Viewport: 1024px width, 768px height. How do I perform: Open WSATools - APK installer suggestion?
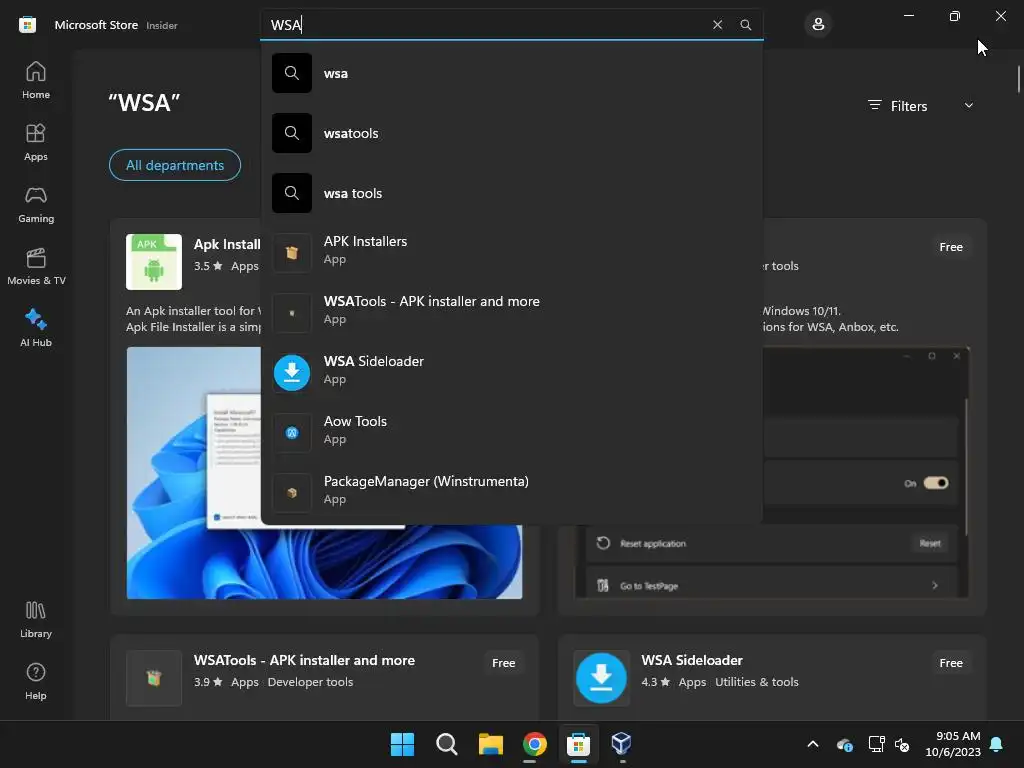coord(511,313)
